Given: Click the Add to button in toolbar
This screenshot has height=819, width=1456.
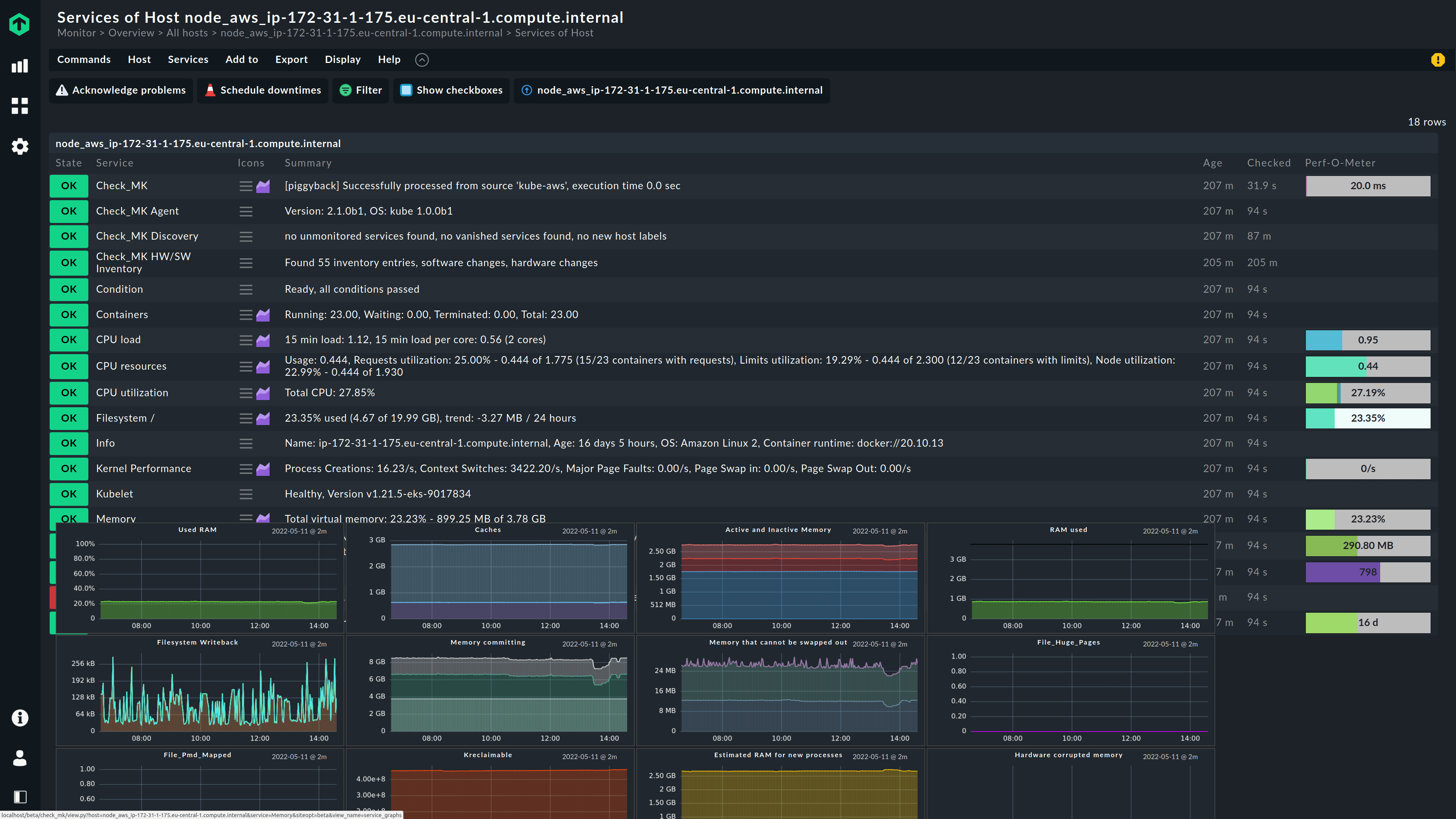Looking at the screenshot, I should coord(241,59).
